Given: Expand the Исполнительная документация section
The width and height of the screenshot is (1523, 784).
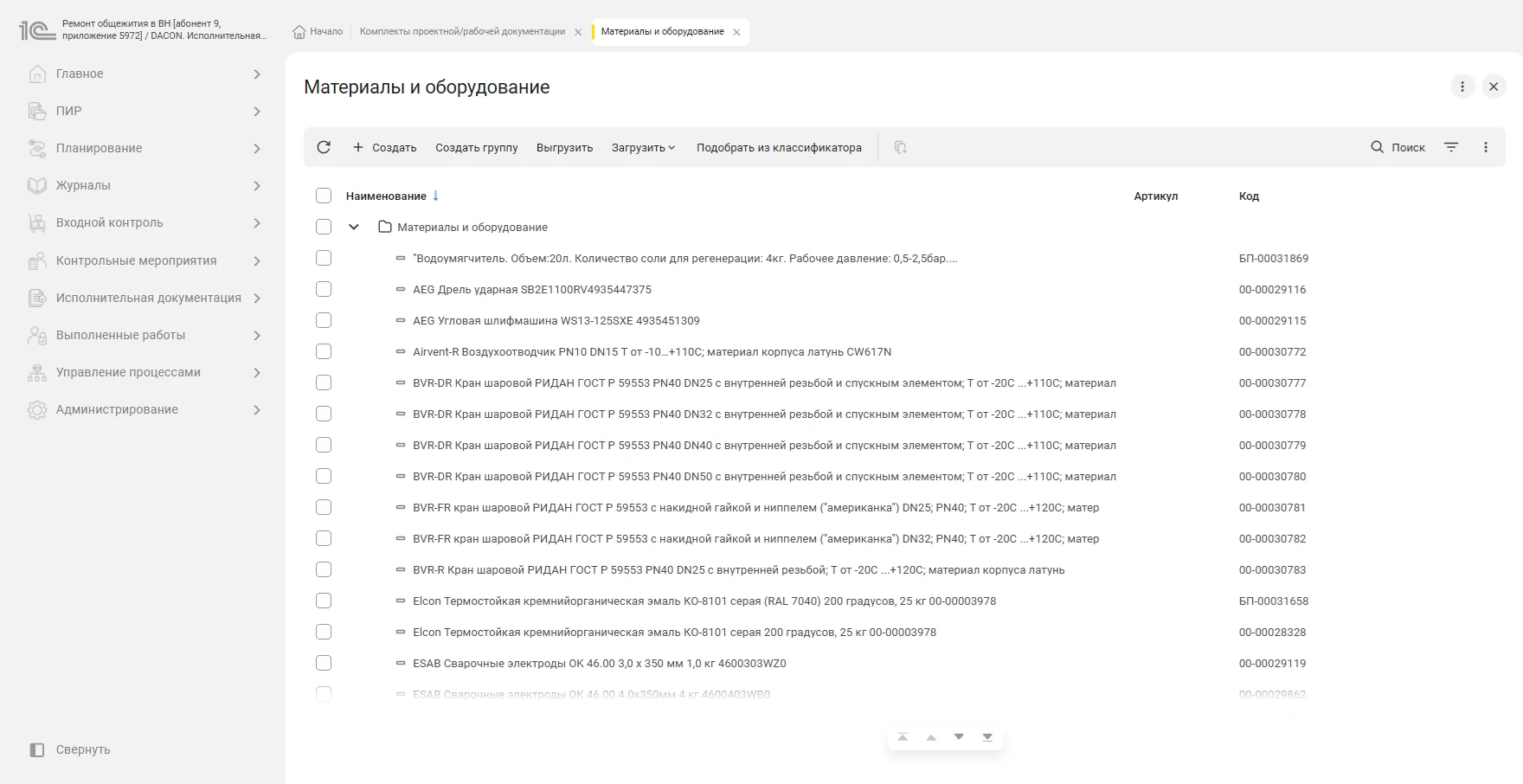Looking at the screenshot, I should pos(256,298).
